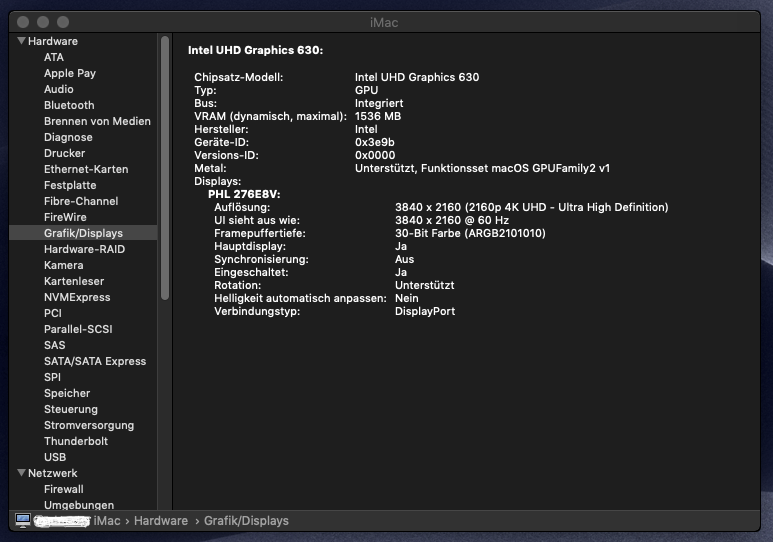The width and height of the screenshot is (773, 542).
Task: Collapse the Hardware section triangle
Action: pos(21,41)
